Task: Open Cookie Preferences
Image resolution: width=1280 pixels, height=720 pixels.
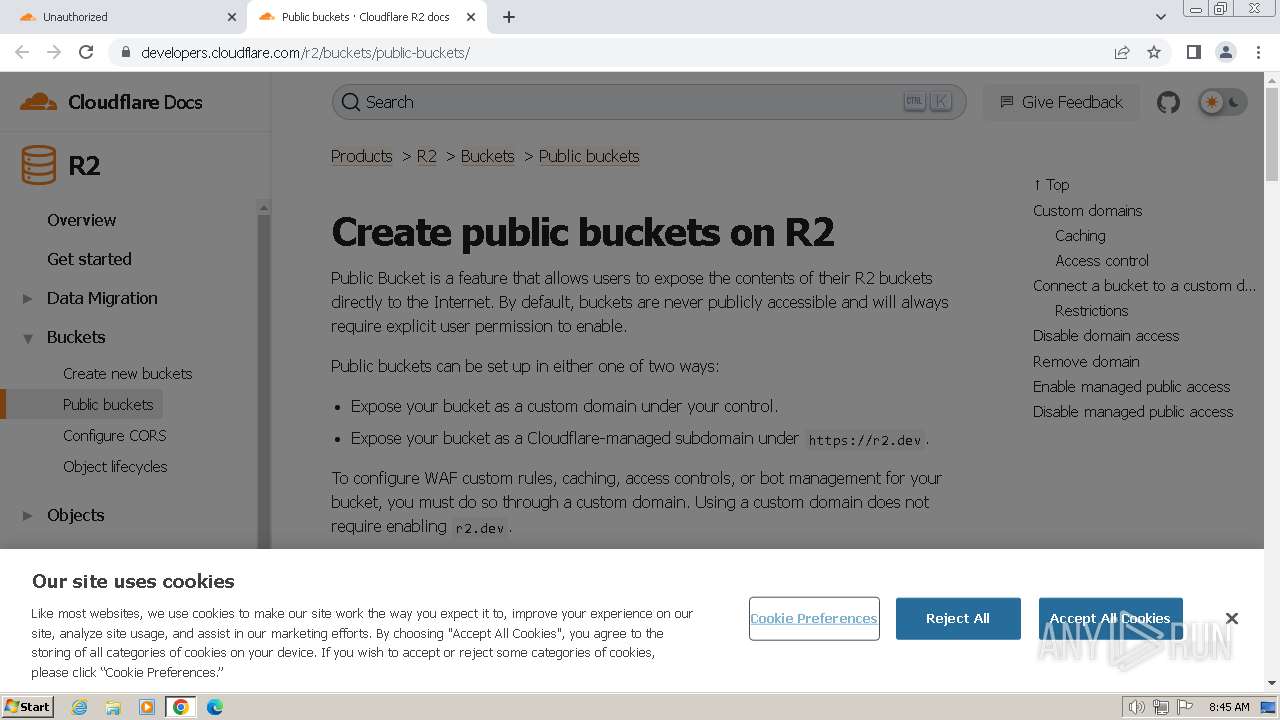Action: (814, 618)
